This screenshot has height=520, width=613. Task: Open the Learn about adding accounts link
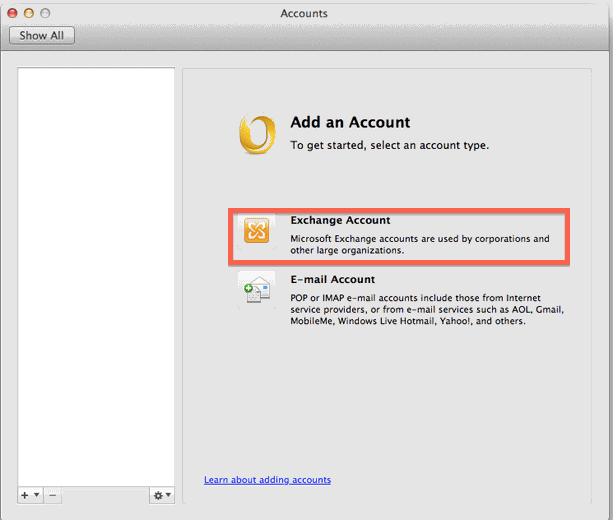[x=267, y=480]
